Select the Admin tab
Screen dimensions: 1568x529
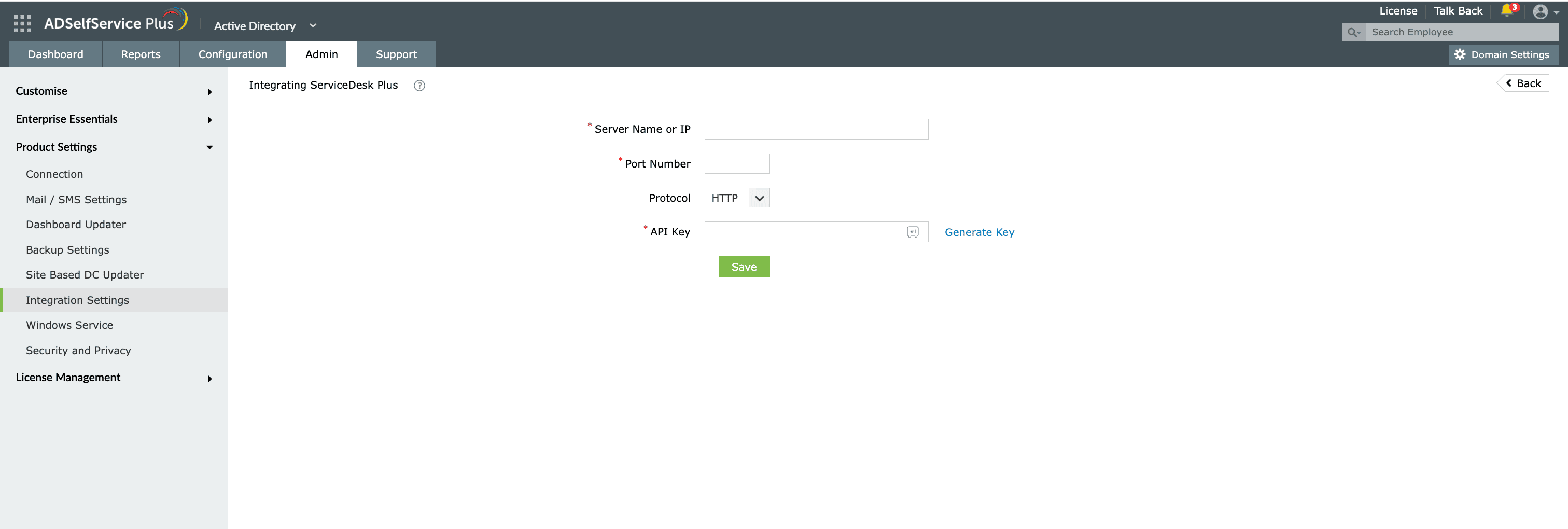click(x=321, y=54)
